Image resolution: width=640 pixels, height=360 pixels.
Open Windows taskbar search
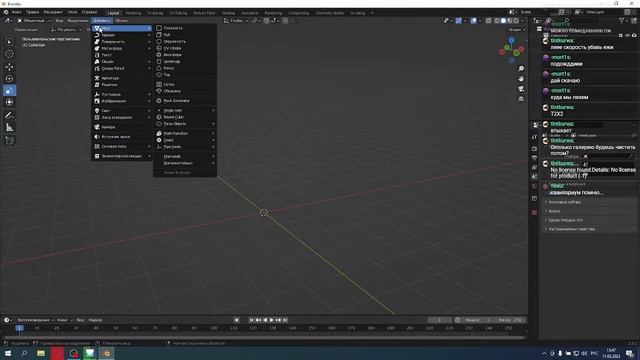(24, 353)
